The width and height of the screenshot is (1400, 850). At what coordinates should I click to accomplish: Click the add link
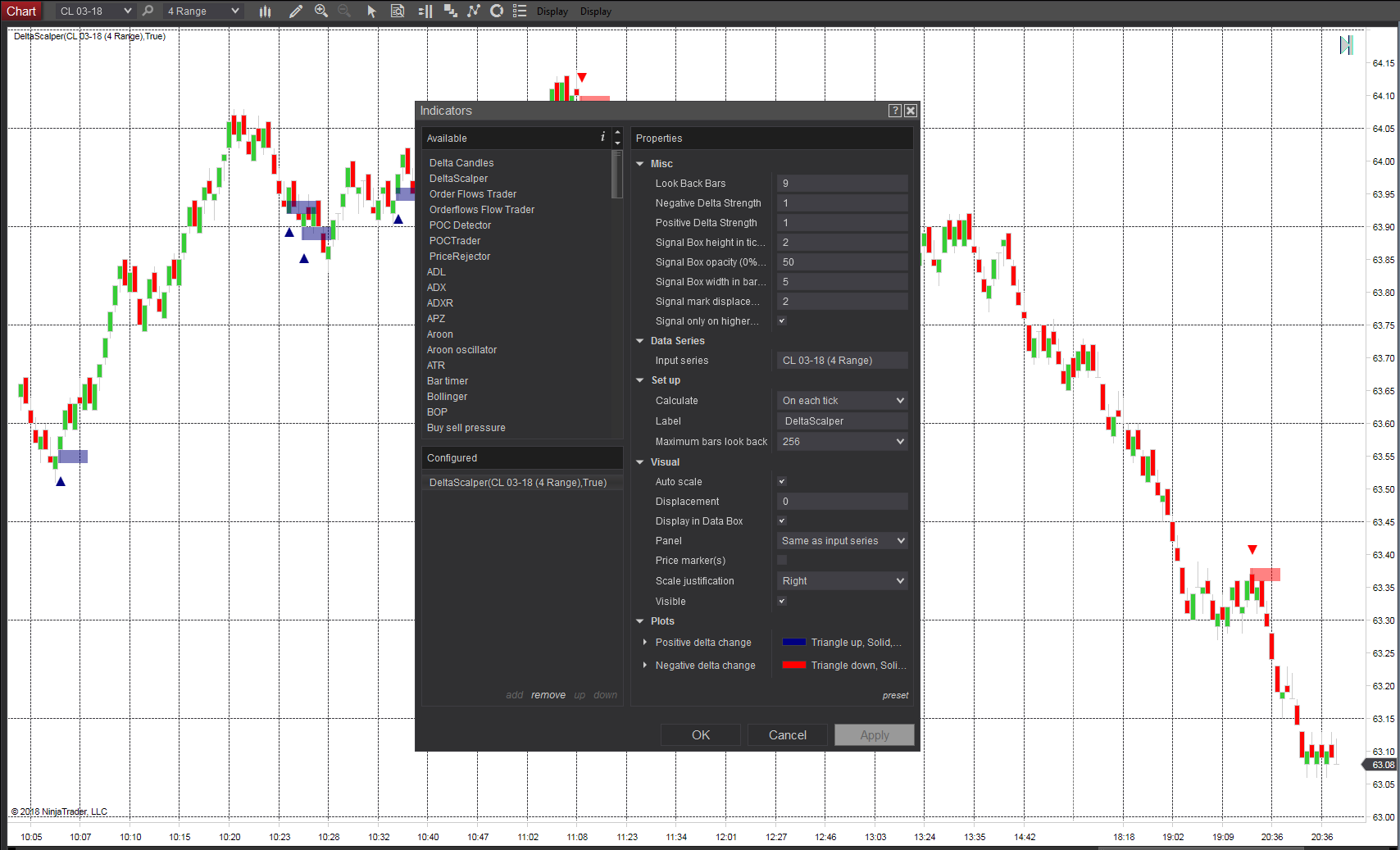pos(514,695)
